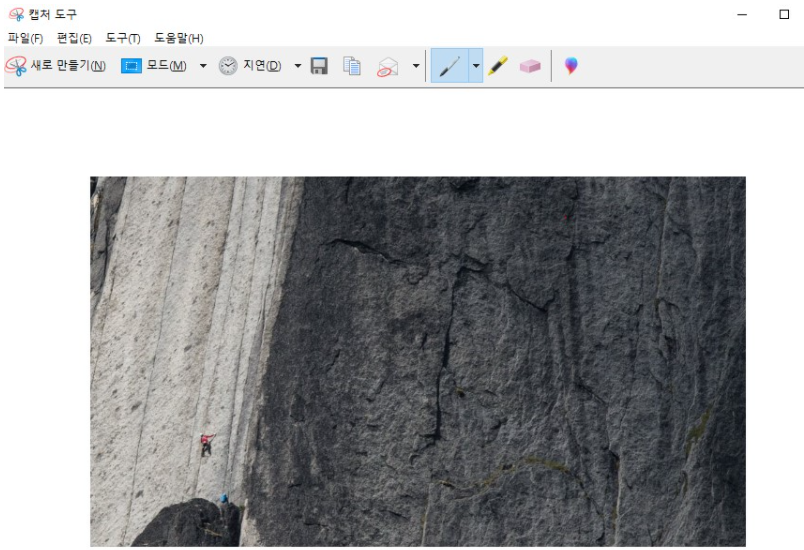Viewport: 804px width, 550px height.
Task: Open the File (파일) menu
Action: [x=25, y=38]
